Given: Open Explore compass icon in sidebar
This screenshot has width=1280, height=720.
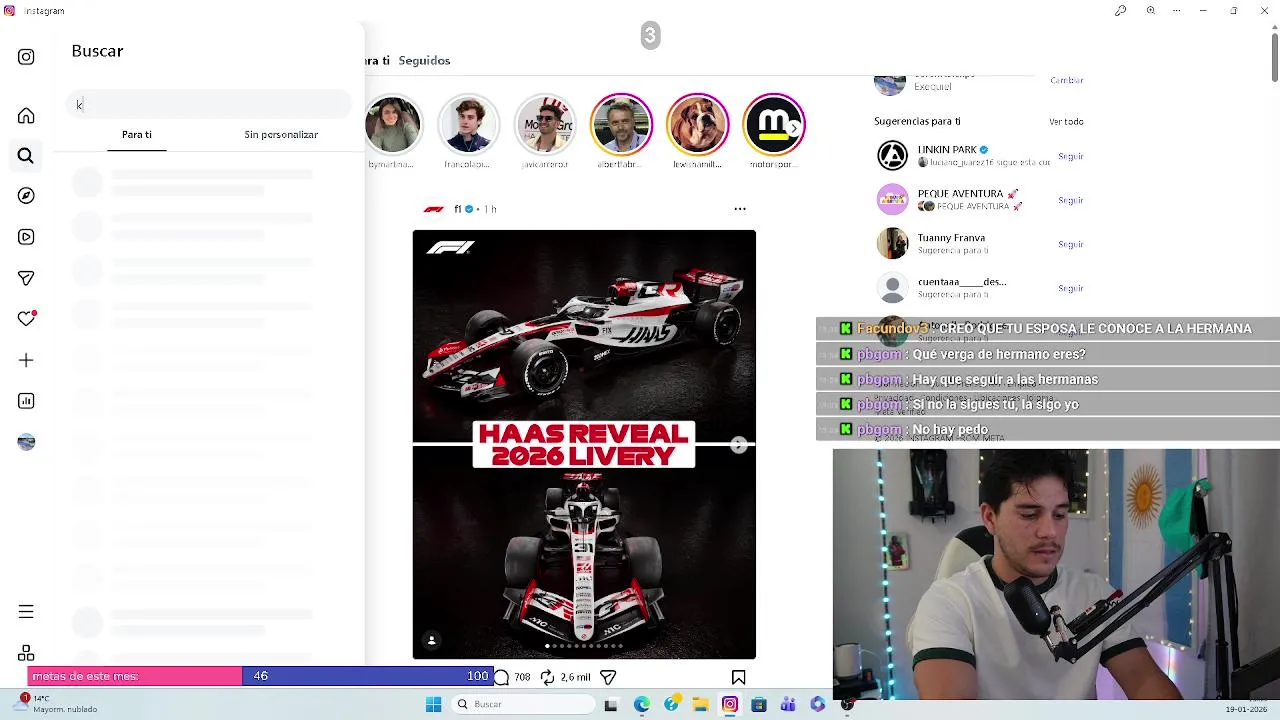Looking at the screenshot, I should 26,196.
